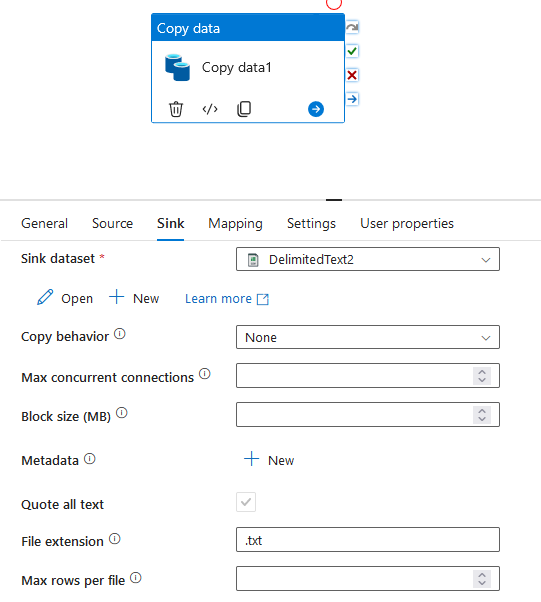Click the blue arrow add-output icon
Screen dimensions: 541x602
pos(316,109)
